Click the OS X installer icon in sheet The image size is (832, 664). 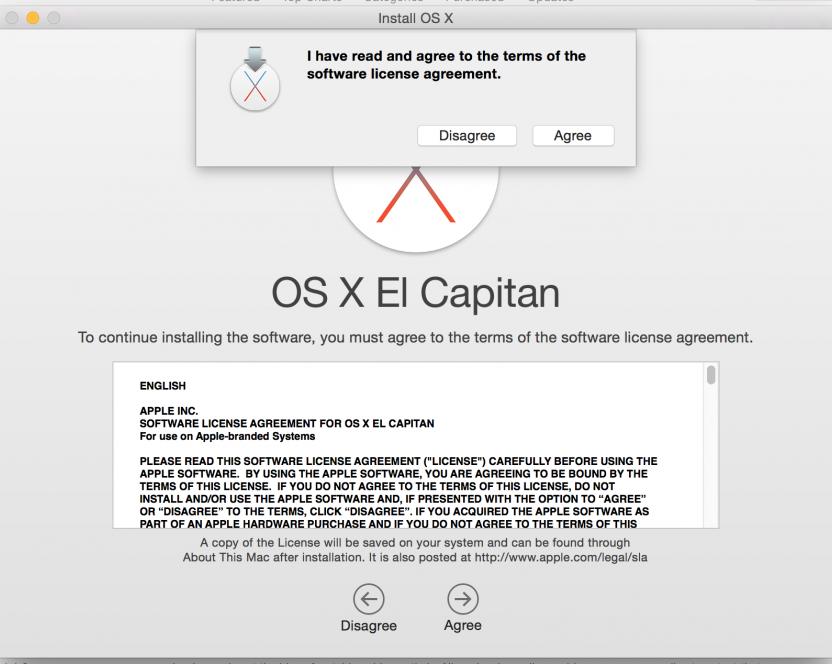coord(255,80)
